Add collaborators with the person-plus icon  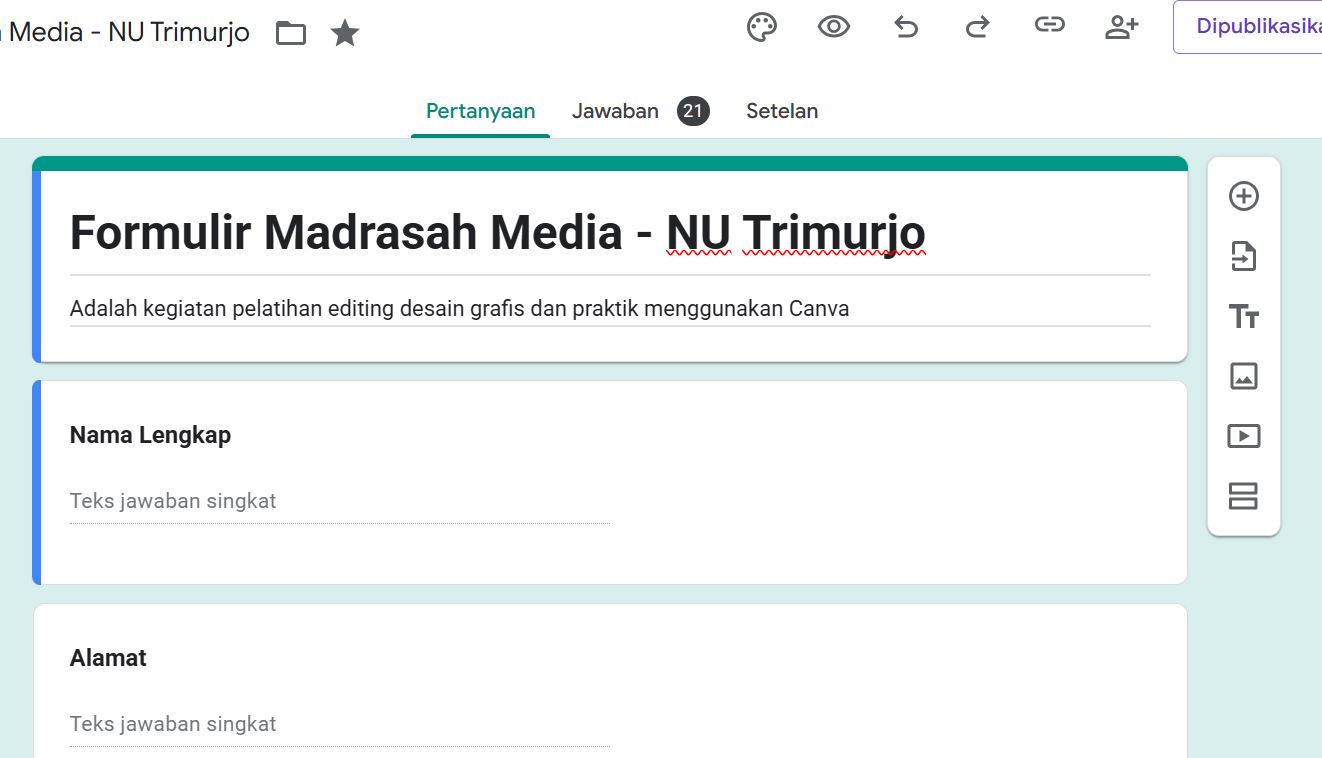point(1122,27)
